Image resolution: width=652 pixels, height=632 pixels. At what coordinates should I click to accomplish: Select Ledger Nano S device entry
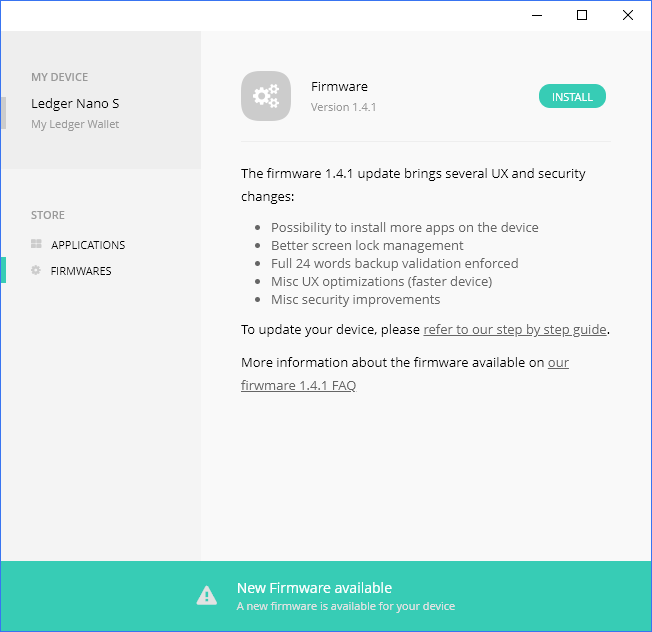75,104
